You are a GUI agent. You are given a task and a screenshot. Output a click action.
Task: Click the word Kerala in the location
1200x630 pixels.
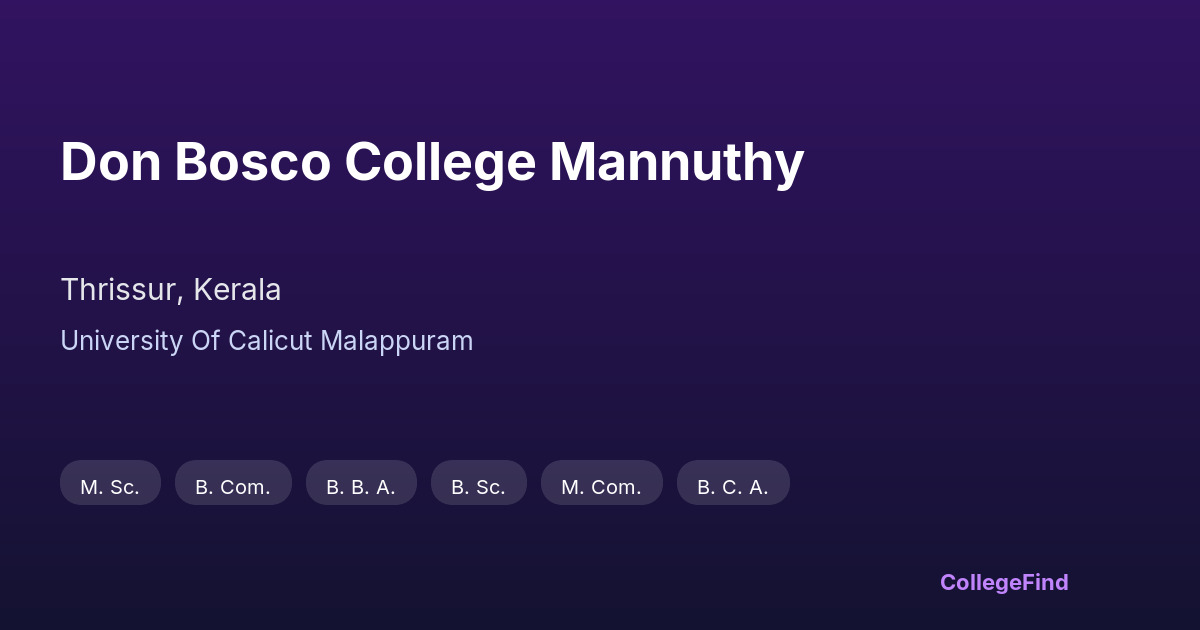[x=237, y=290]
